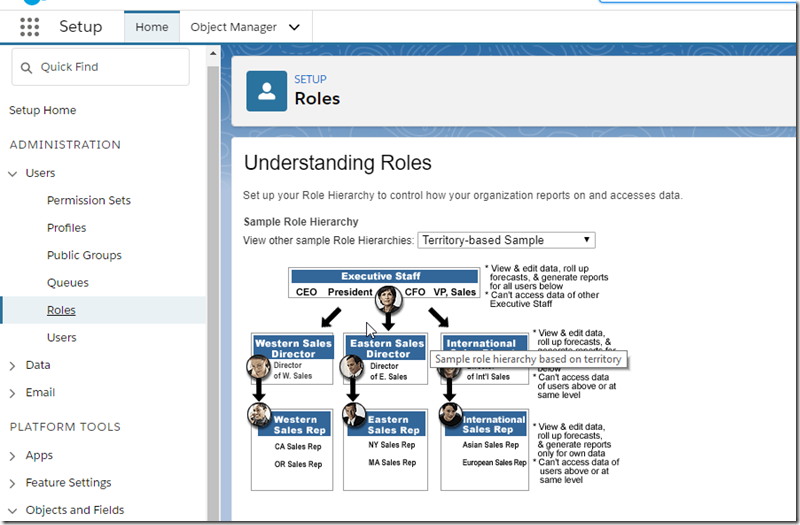Viewport: 800px width, 525px height.
Task: Open the Users sub-item under Roles
Action: click(x=62, y=338)
